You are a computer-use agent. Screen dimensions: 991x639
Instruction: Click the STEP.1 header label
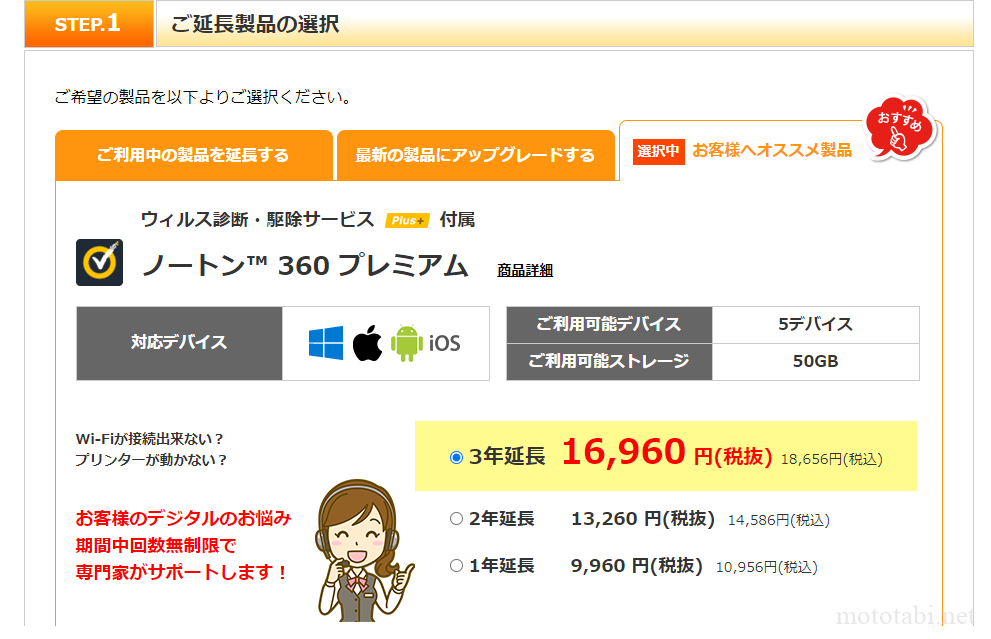[x=88, y=24]
